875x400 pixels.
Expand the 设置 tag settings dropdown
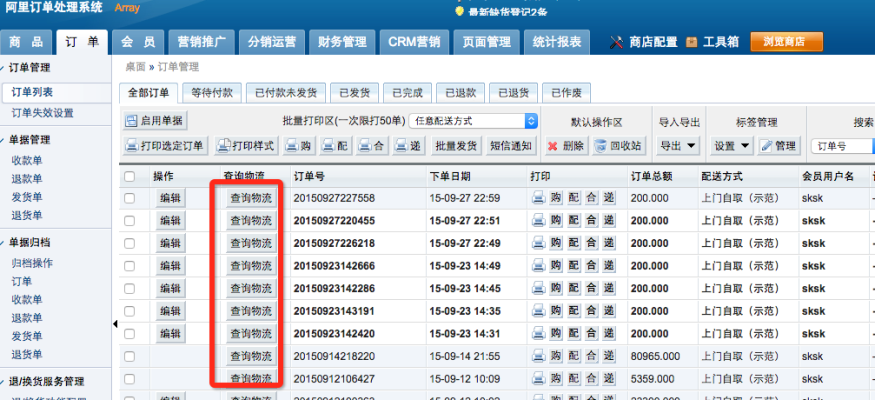pyautogui.click(x=730, y=145)
